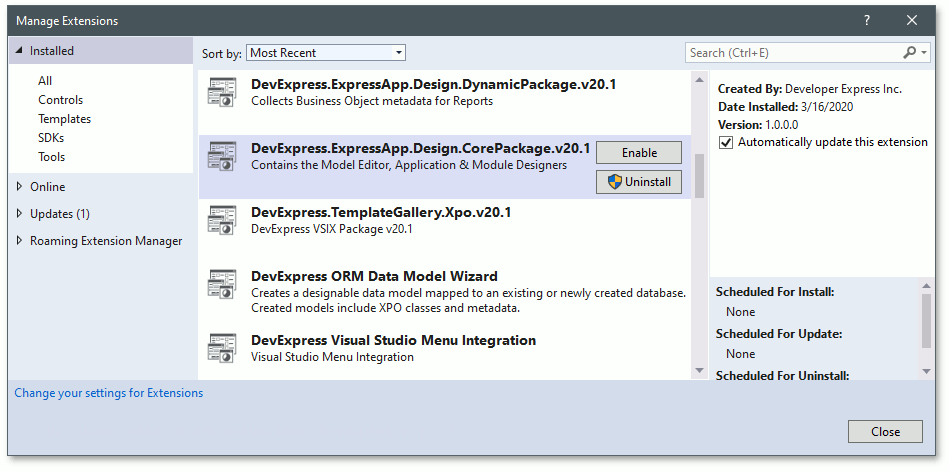Select the All subcategory
Image resolution: width=949 pixels, height=471 pixels.
(45, 81)
